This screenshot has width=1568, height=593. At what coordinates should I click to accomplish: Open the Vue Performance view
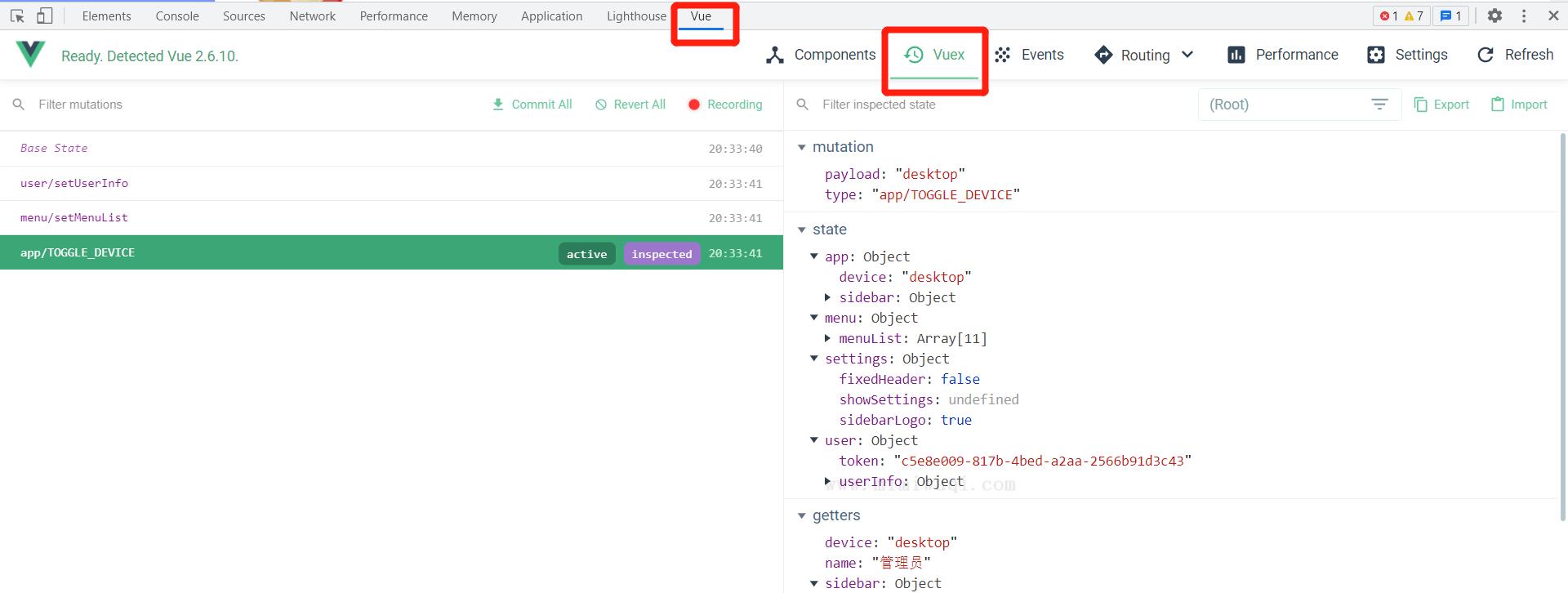[x=1282, y=55]
